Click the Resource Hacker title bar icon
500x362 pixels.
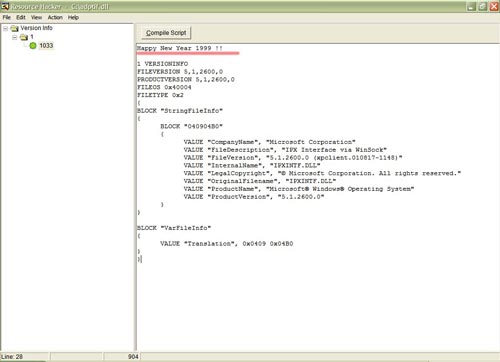pyautogui.click(x=5, y=6)
